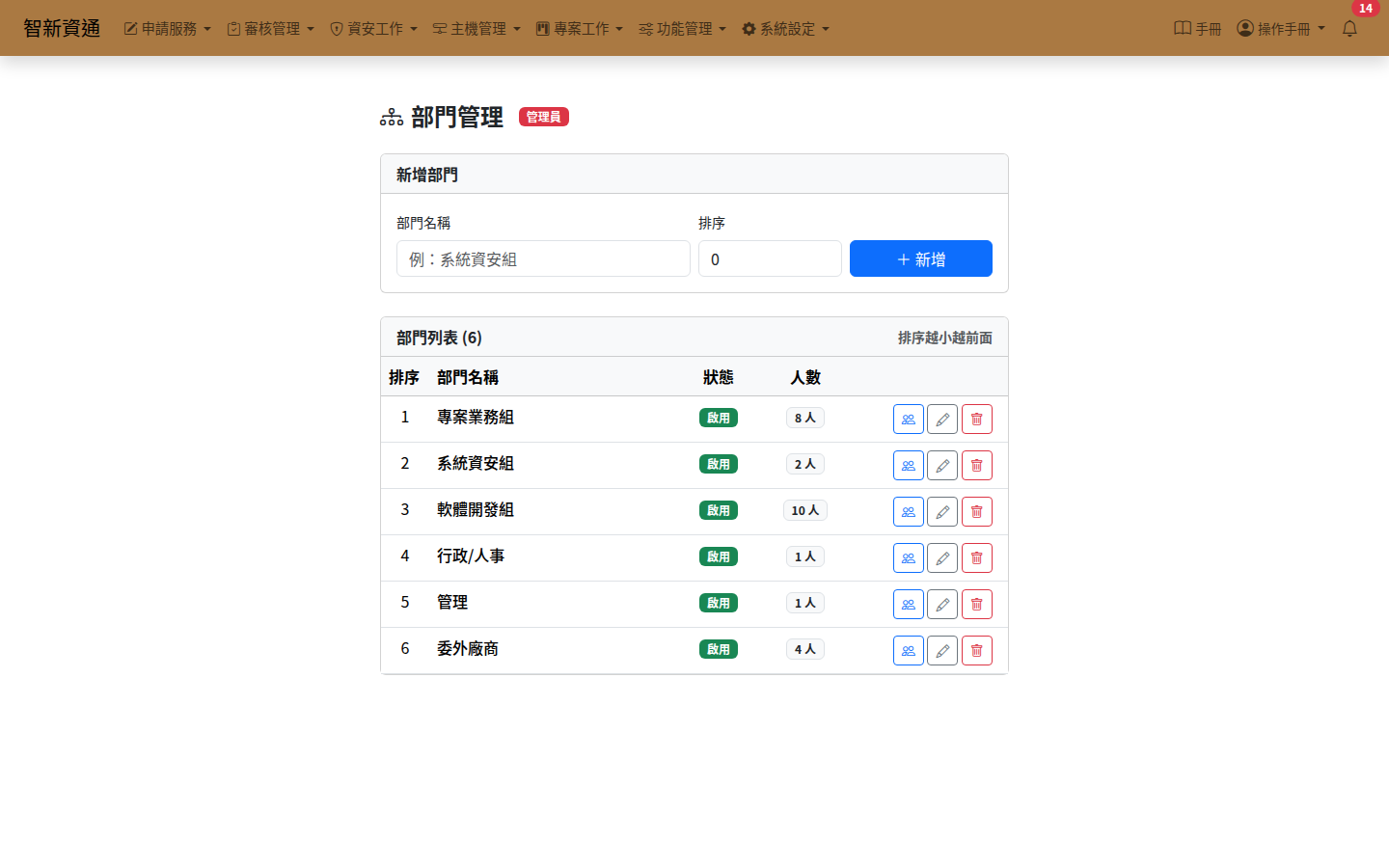The height and width of the screenshot is (868, 1389).
Task: Click the 4 人 count badge
Action: click(805, 649)
